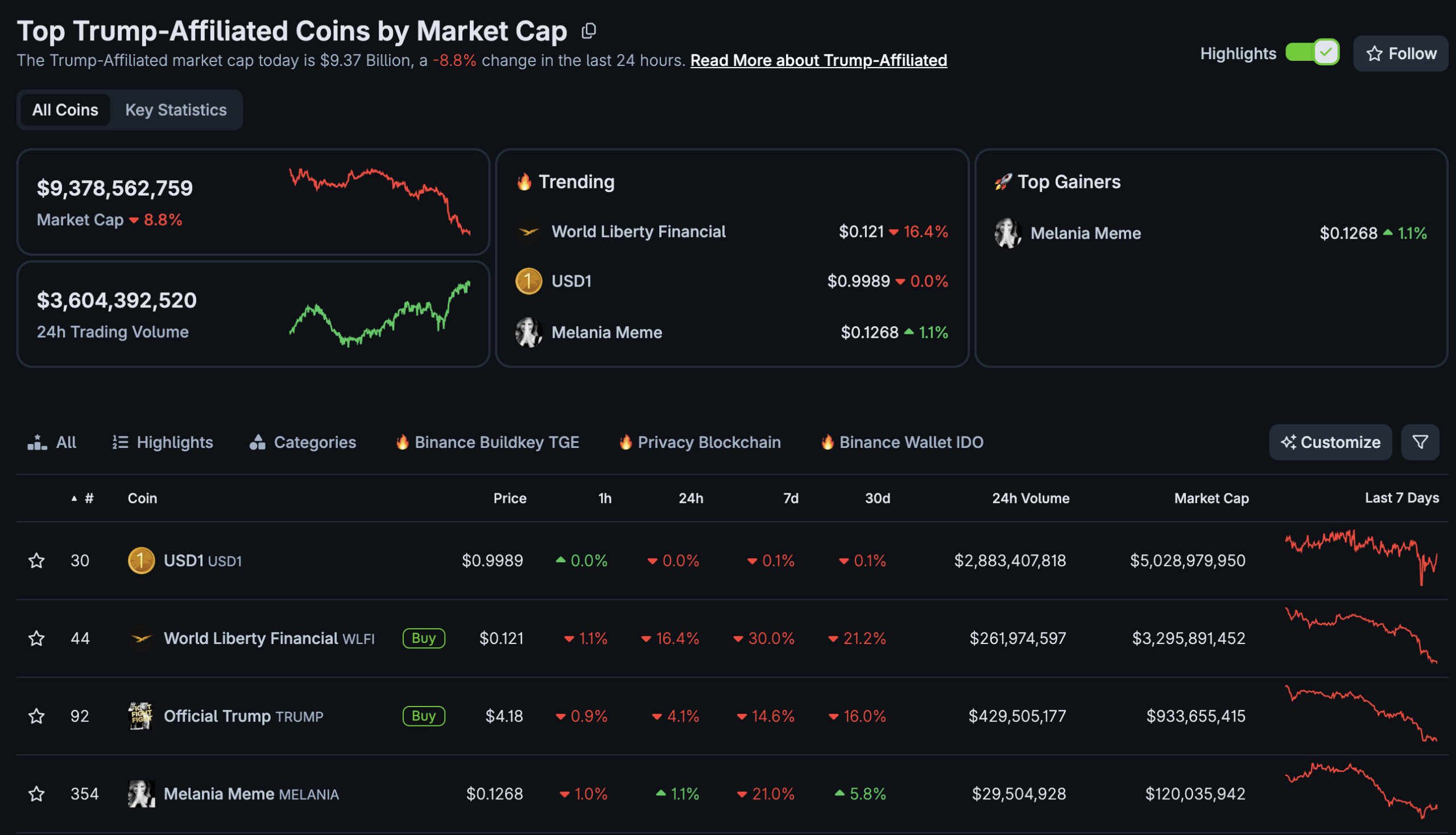Sort by the Market Cap column header
This screenshot has width=1456, height=835.
pyautogui.click(x=1211, y=498)
